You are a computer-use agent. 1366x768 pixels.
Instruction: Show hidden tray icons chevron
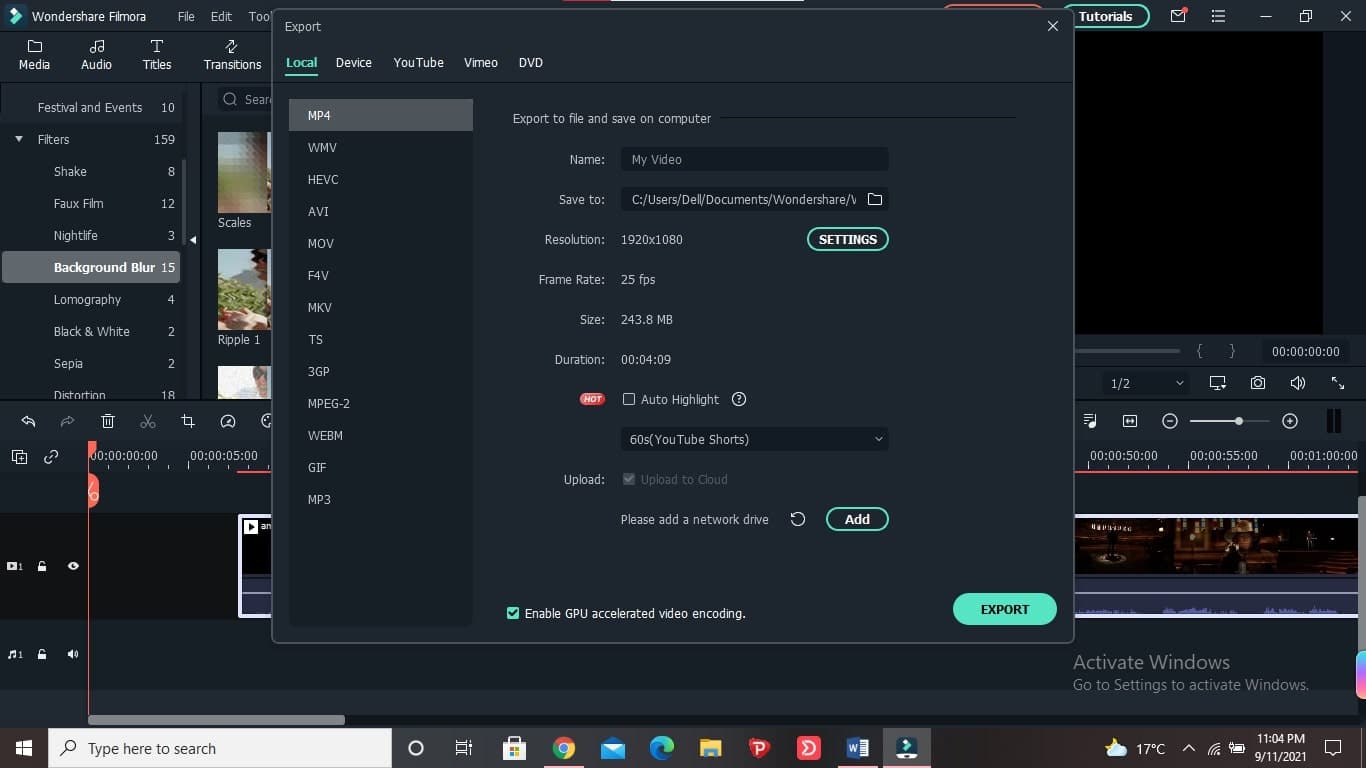pos(1189,748)
